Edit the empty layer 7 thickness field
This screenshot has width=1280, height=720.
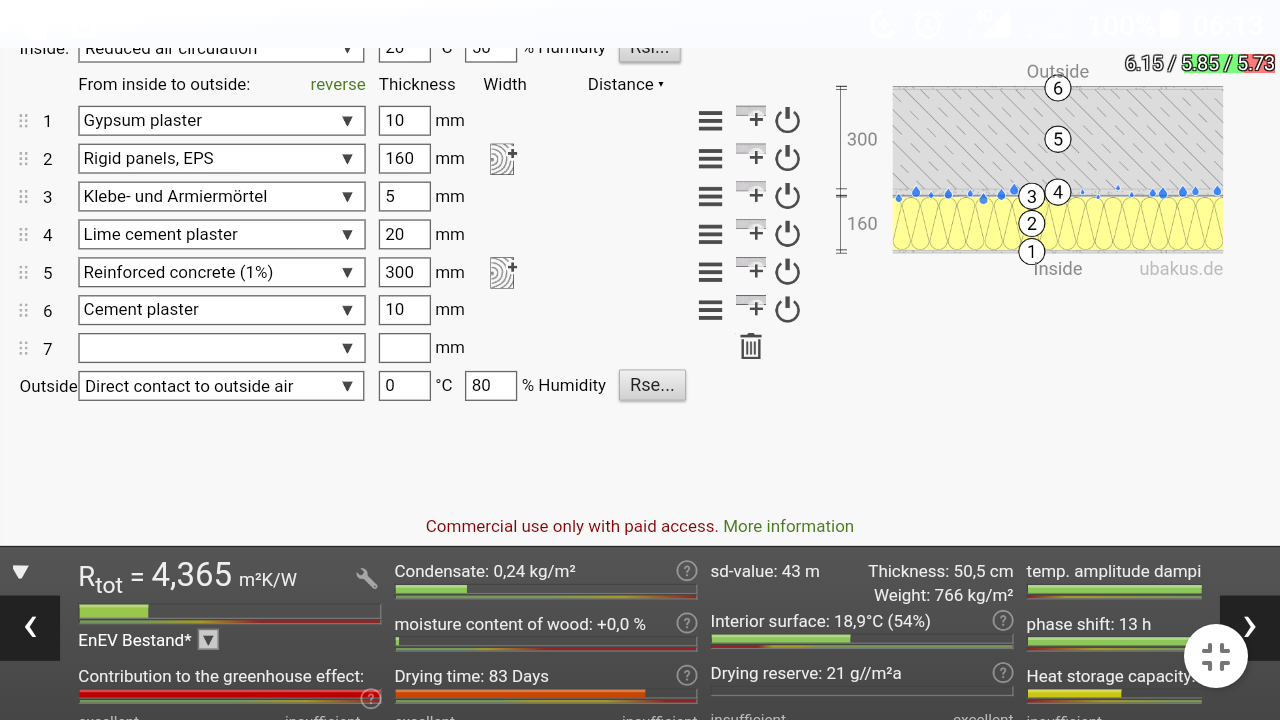[x=404, y=348]
